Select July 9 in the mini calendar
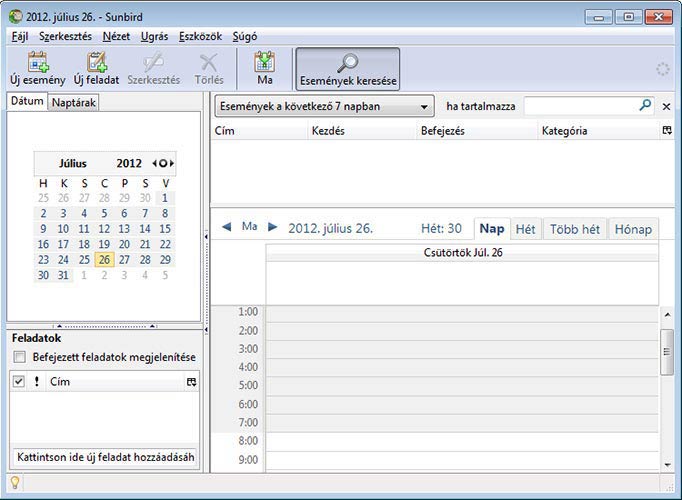This screenshot has height=500, width=682. (43, 229)
